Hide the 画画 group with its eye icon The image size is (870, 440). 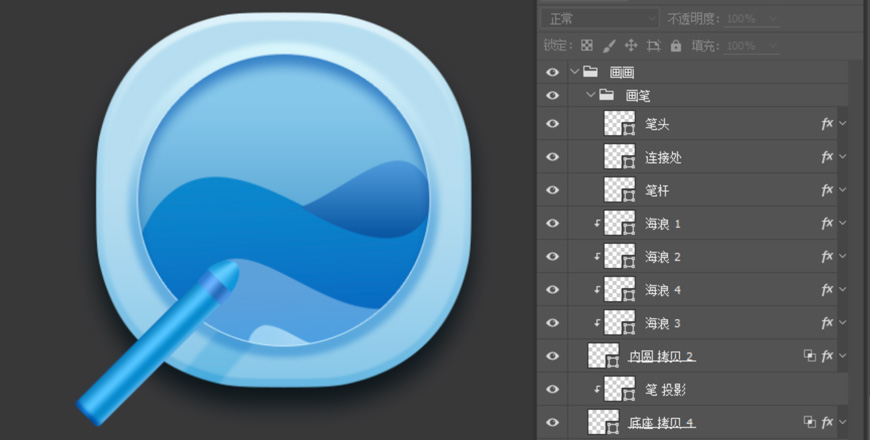coord(551,72)
